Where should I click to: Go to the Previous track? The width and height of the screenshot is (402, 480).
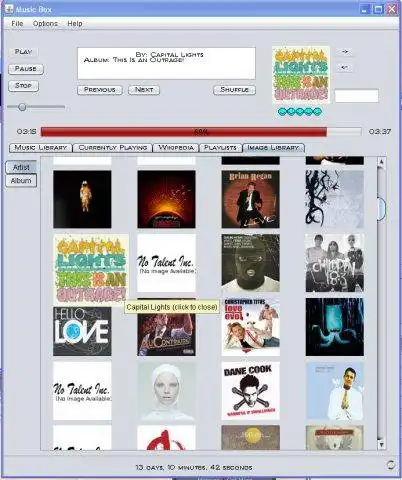[x=100, y=90]
